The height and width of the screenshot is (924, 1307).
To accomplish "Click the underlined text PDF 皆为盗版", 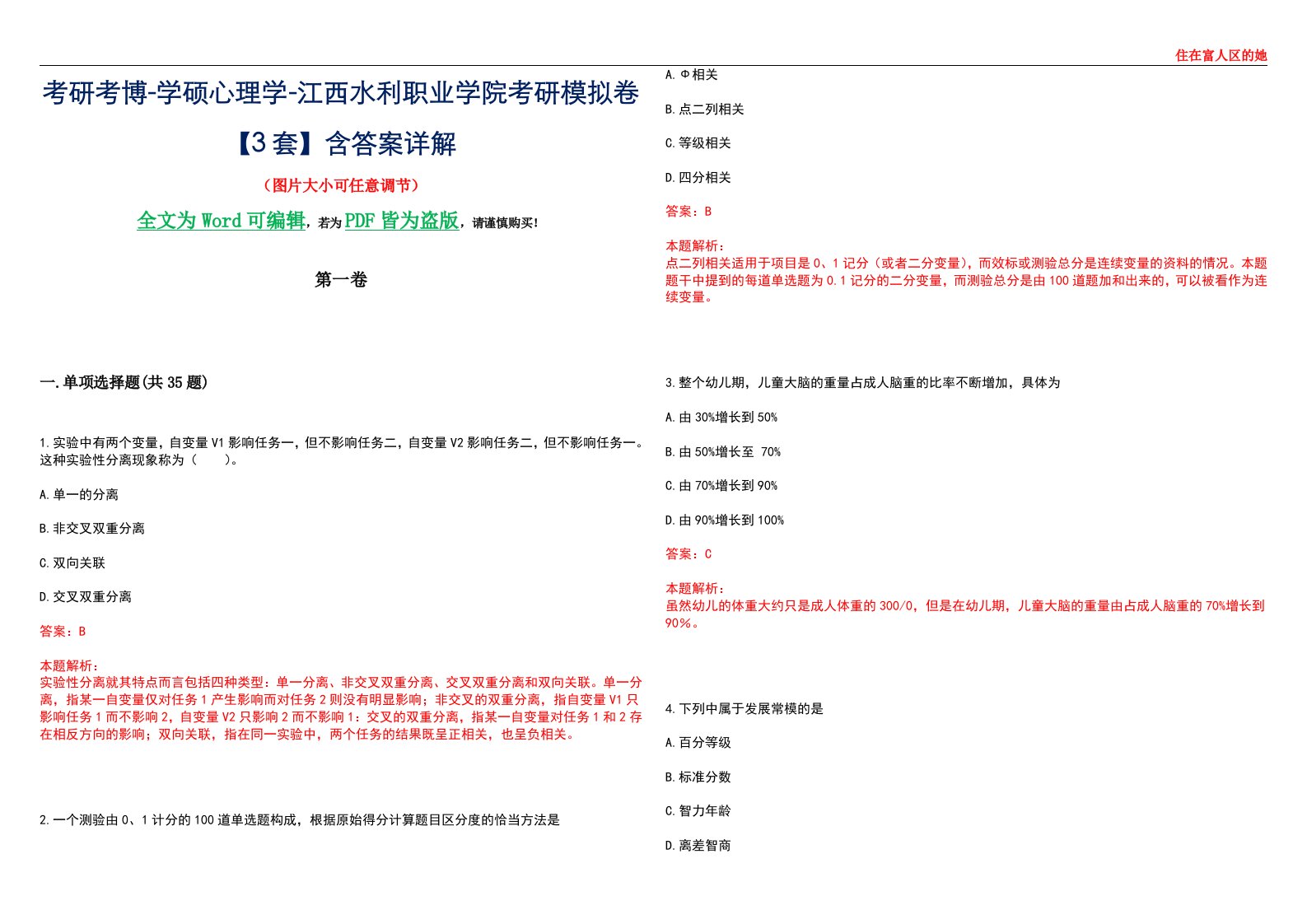I will (x=401, y=221).
